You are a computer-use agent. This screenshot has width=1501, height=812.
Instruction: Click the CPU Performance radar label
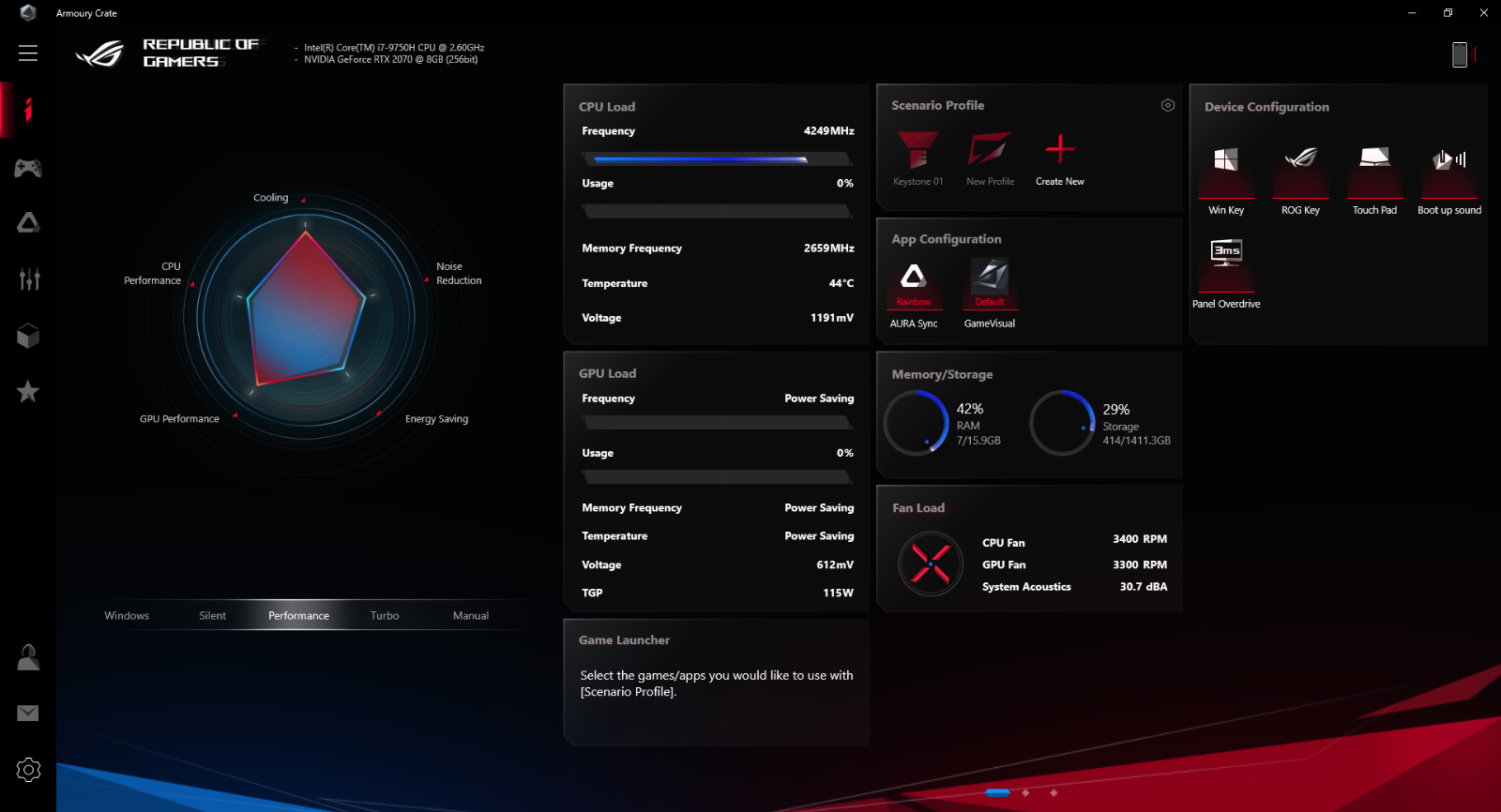coord(152,274)
